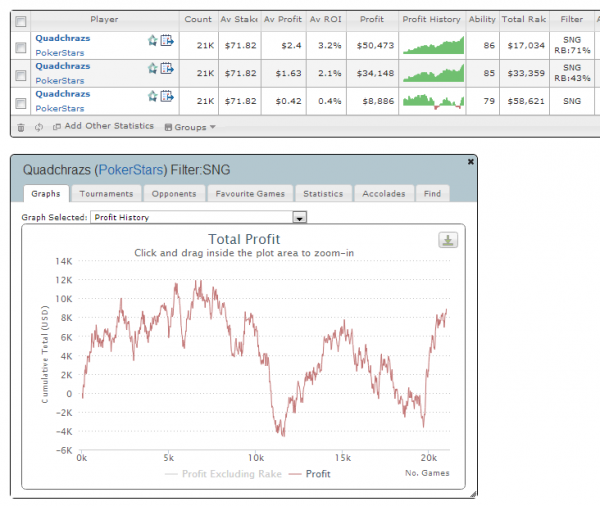
Task: Click PokerStars link in the $50,473 row
Action: (60, 53)
